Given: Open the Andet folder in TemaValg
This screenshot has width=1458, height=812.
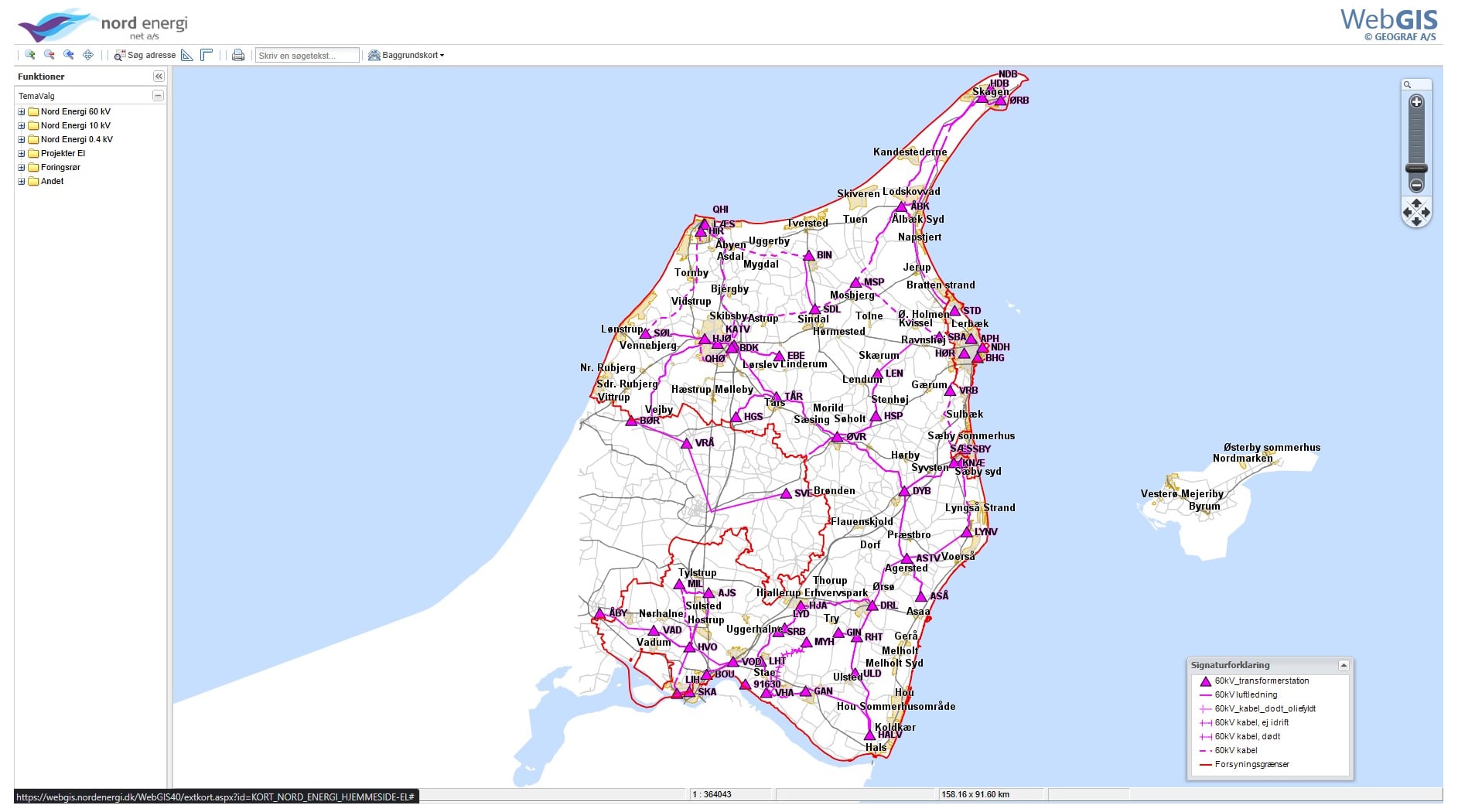Looking at the screenshot, I should [x=51, y=181].
